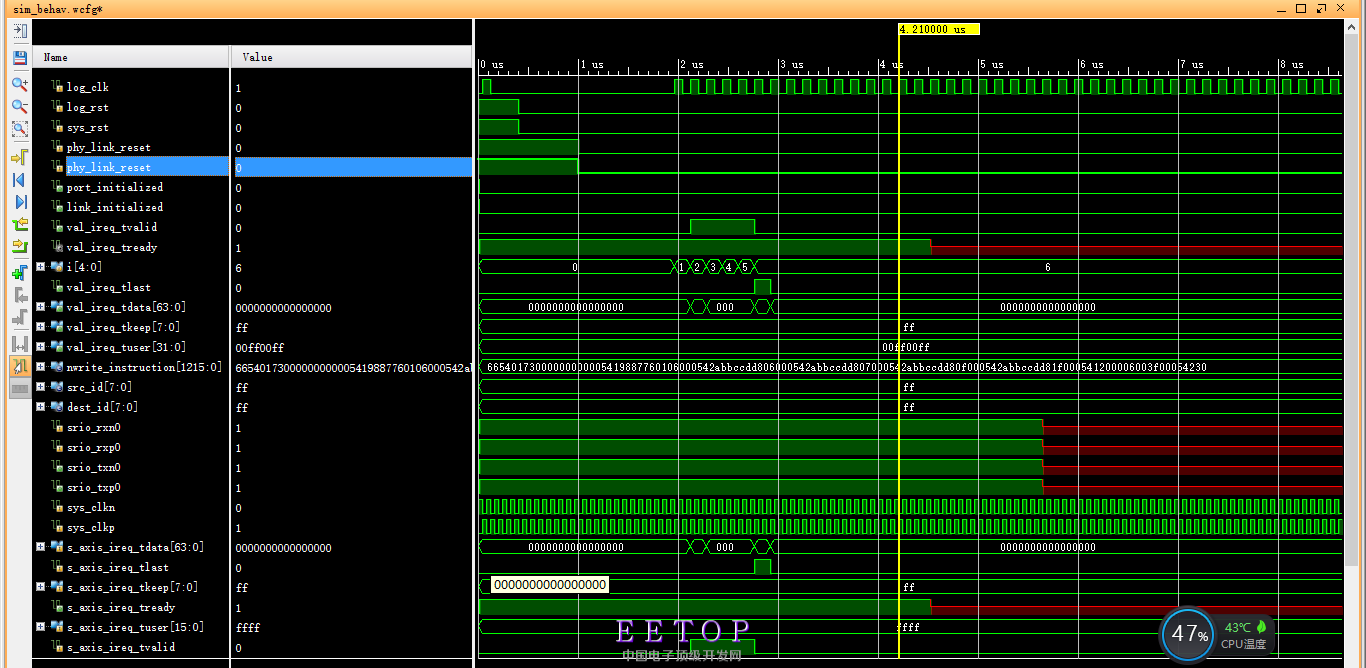1366x668 pixels.
Task: Click the 0000000000000000 tooltip in waveform
Action: click(550, 585)
